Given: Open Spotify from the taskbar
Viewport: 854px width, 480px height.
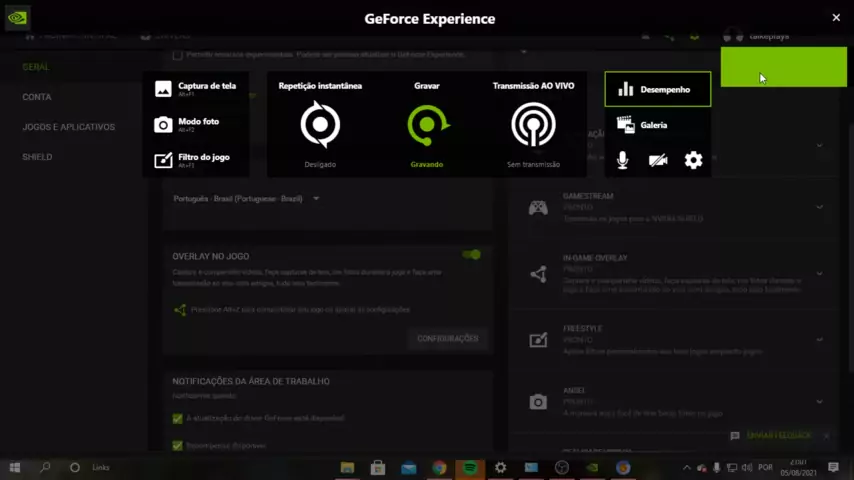Looking at the screenshot, I should tap(470, 467).
